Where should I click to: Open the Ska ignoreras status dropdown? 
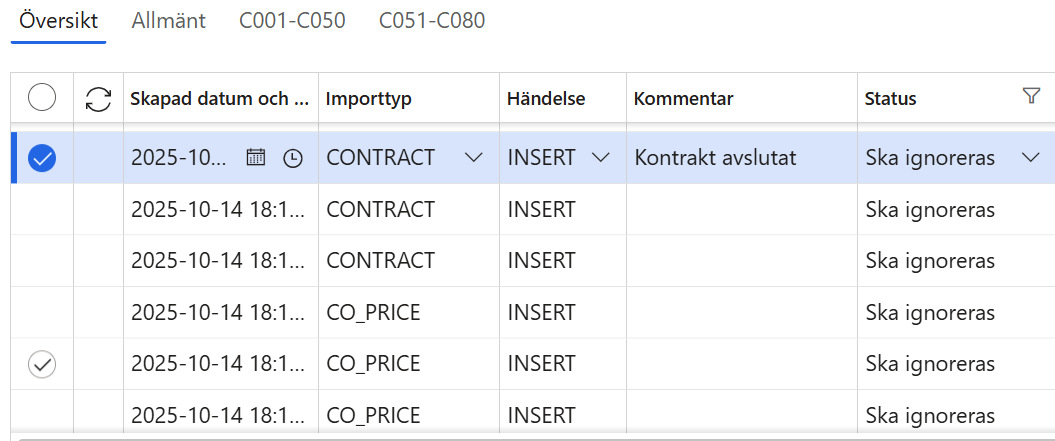coord(1031,158)
